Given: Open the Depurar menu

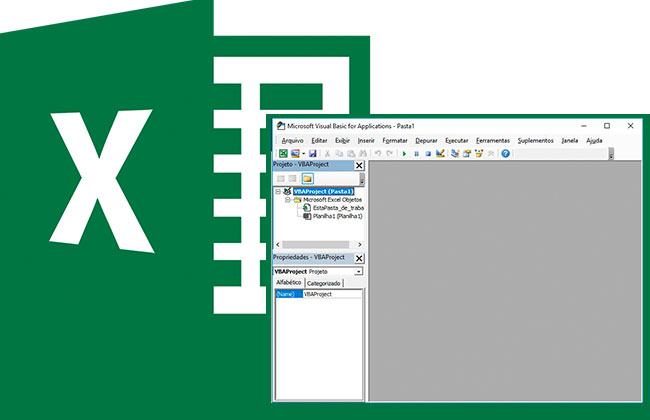Looking at the screenshot, I should pos(426,141).
